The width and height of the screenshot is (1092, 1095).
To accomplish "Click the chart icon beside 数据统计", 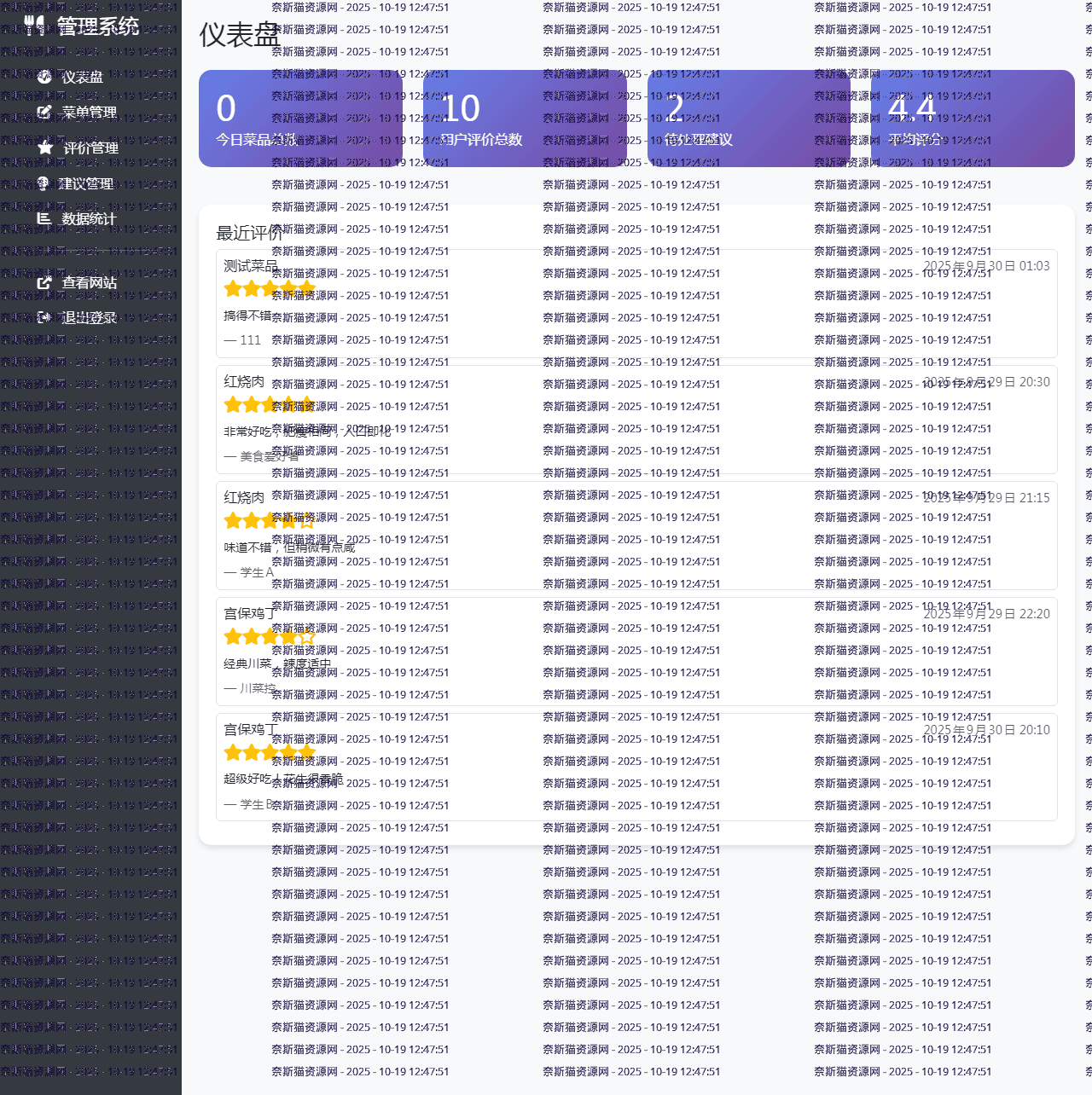I will [44, 219].
